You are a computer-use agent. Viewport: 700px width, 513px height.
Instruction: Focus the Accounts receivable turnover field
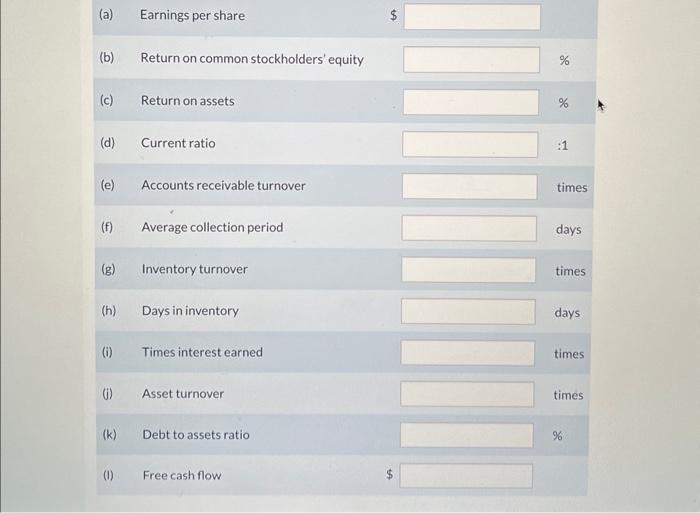[470, 187]
